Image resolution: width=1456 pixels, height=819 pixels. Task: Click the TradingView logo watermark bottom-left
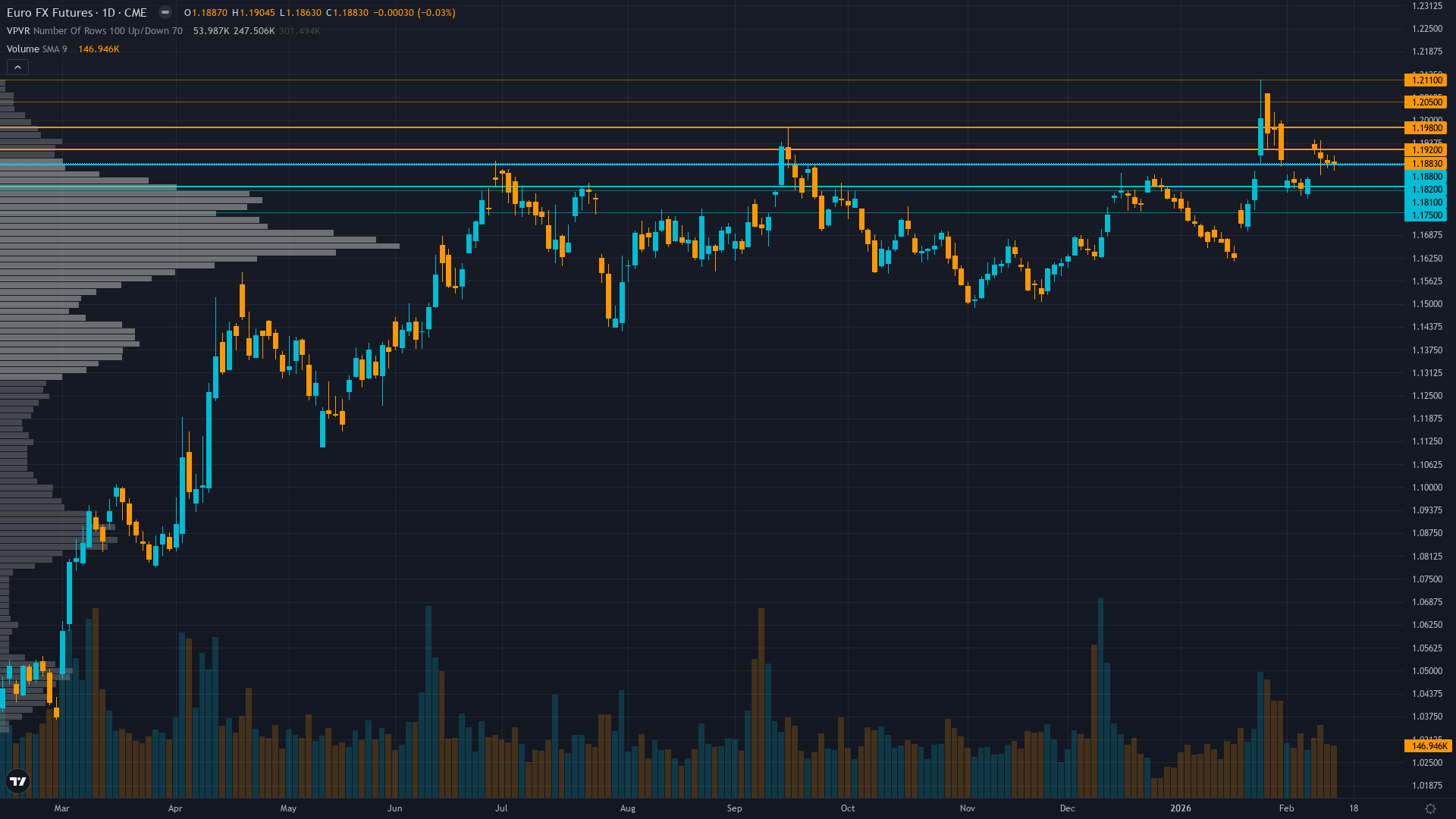click(18, 781)
